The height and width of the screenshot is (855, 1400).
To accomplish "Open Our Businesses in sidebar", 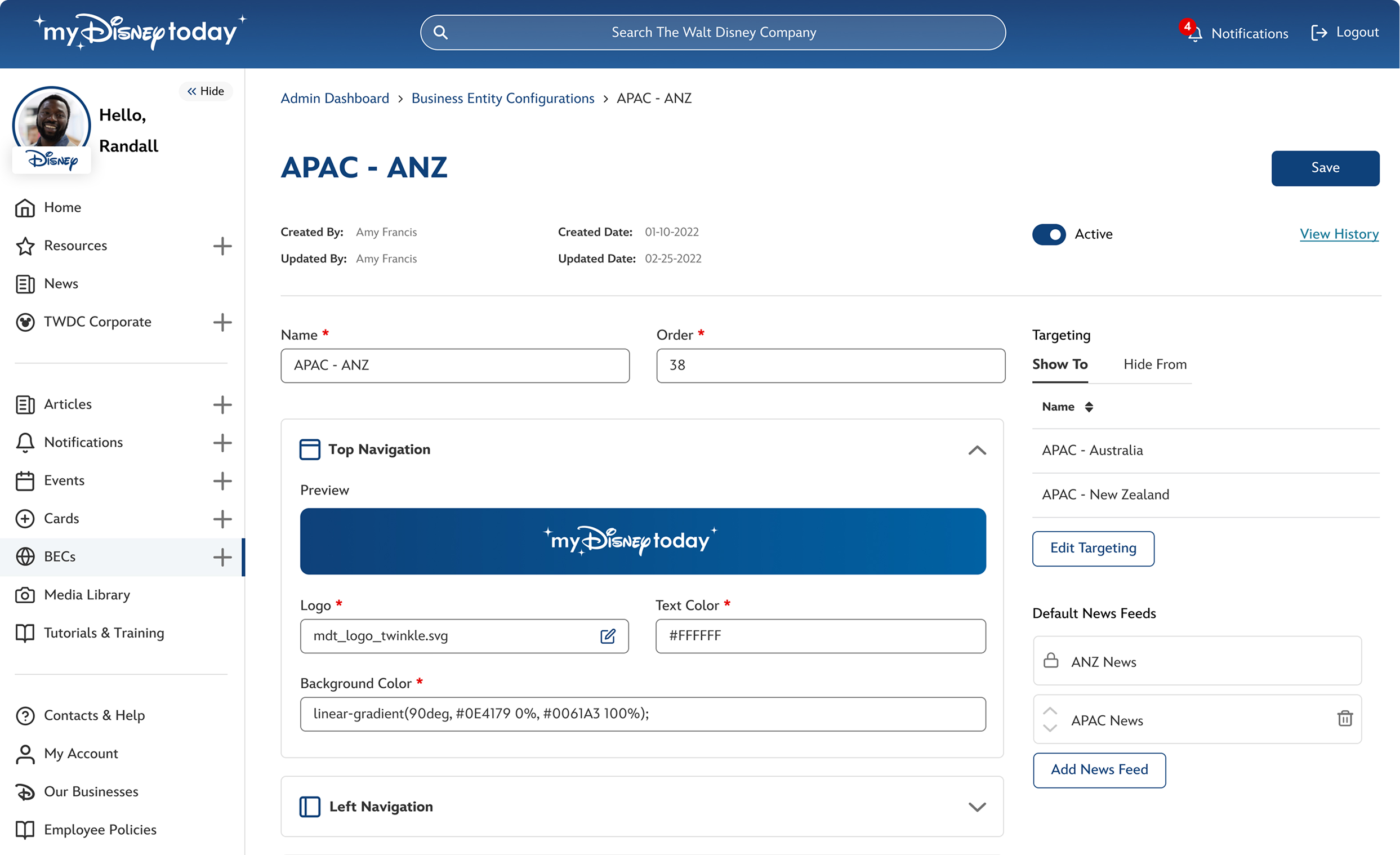I will (91, 791).
